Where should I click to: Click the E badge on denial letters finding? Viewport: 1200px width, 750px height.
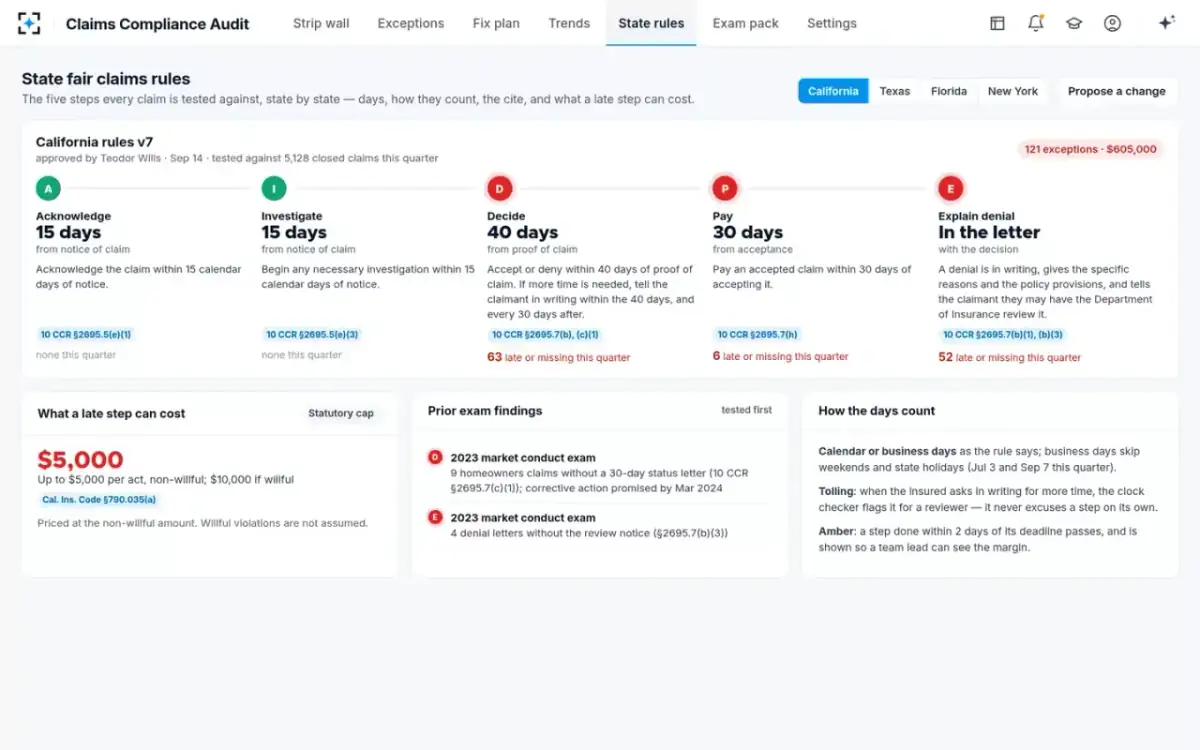point(435,517)
